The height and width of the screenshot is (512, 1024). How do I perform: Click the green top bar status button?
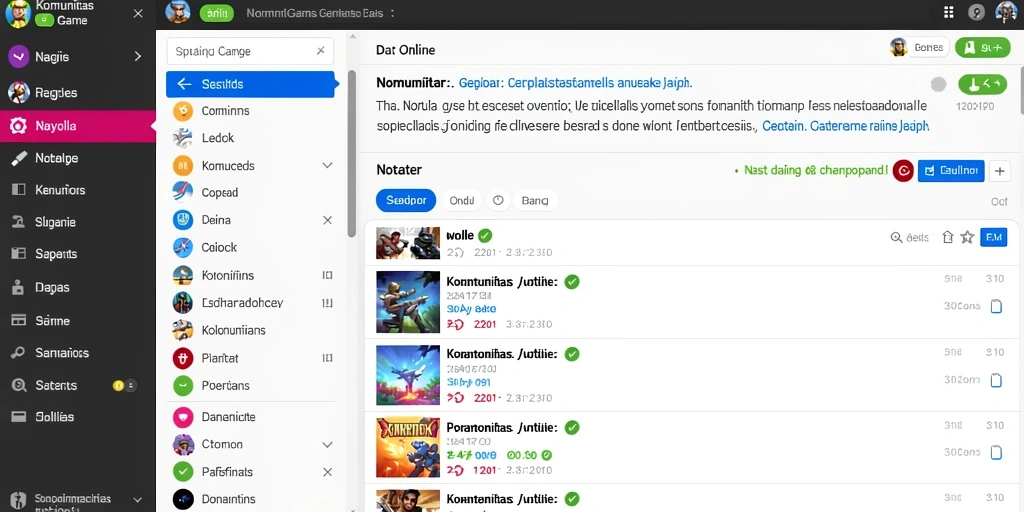(217, 12)
